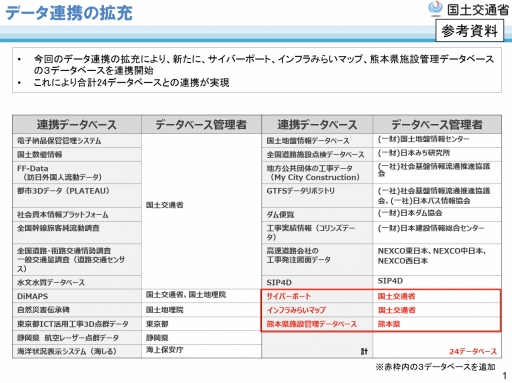
Task: Click the GTFSデータリポジトリ cell
Action: pos(317,196)
